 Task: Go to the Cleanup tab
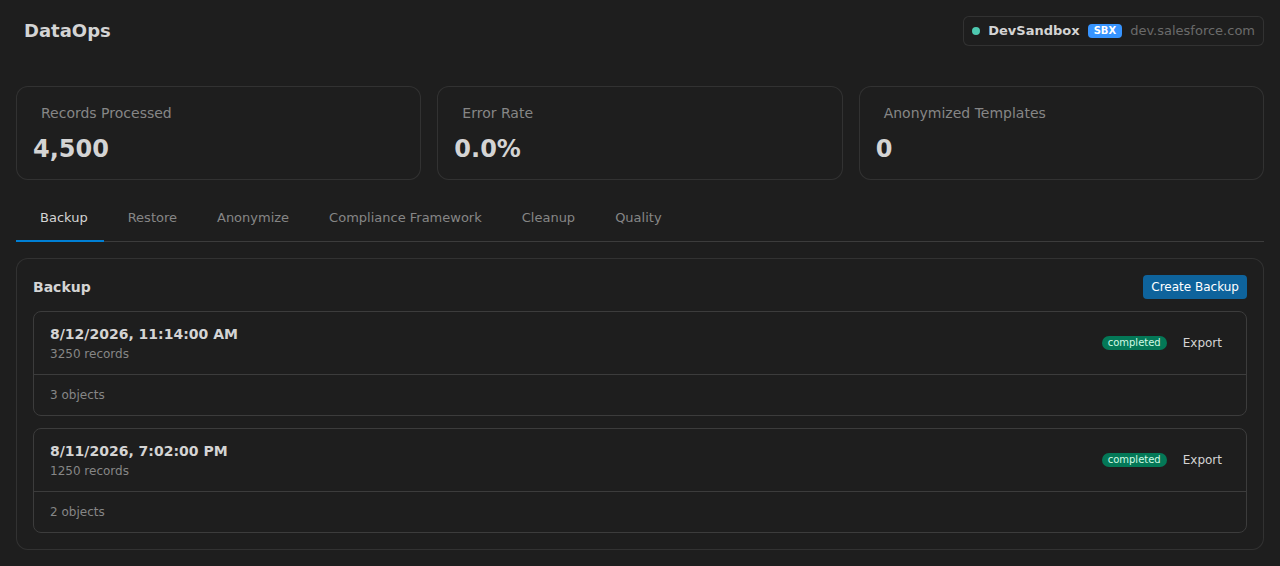point(548,218)
